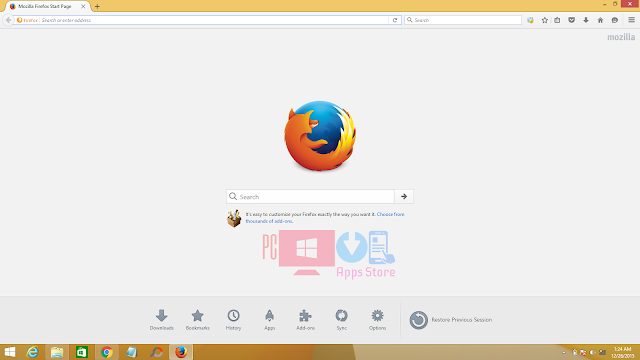This screenshot has width=640, height=360.
Task: Go back with the toolbar back arrow
Action: click(x=9, y=20)
